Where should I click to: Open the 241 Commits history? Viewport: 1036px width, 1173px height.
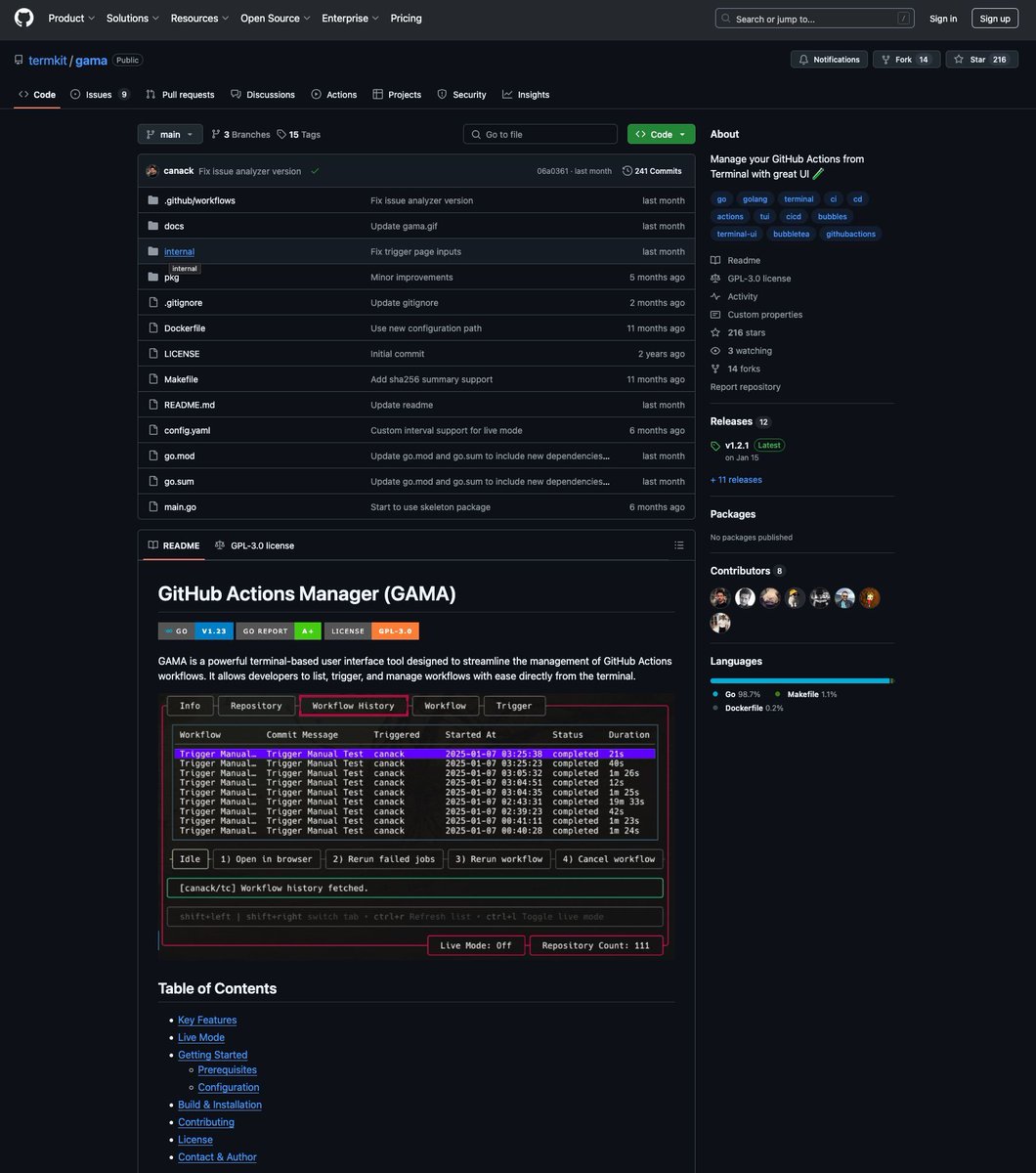pos(652,171)
